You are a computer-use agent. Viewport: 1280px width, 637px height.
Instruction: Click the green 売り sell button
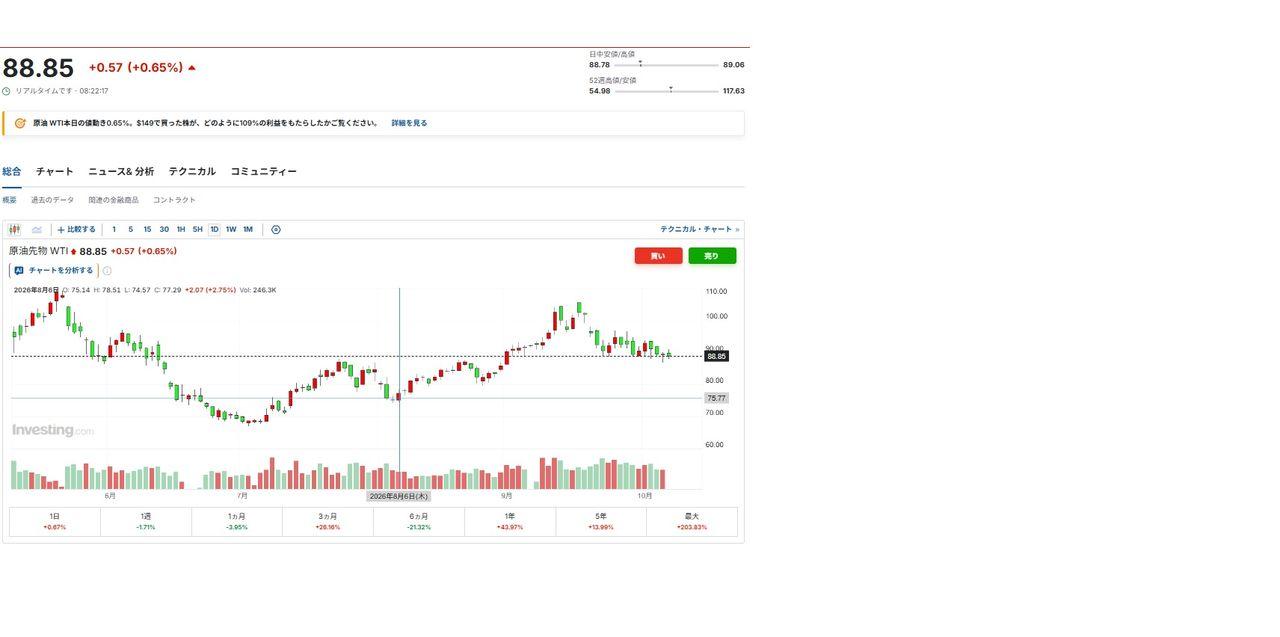click(x=712, y=256)
